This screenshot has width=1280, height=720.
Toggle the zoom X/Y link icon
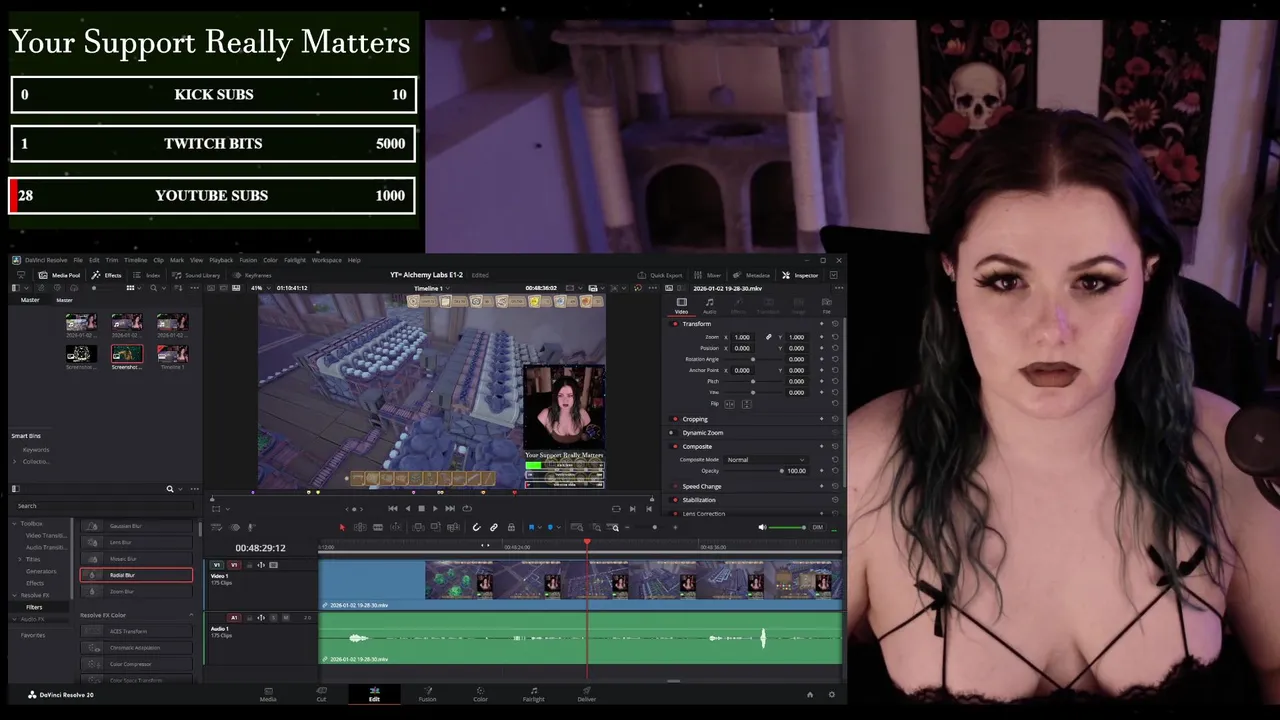point(768,337)
